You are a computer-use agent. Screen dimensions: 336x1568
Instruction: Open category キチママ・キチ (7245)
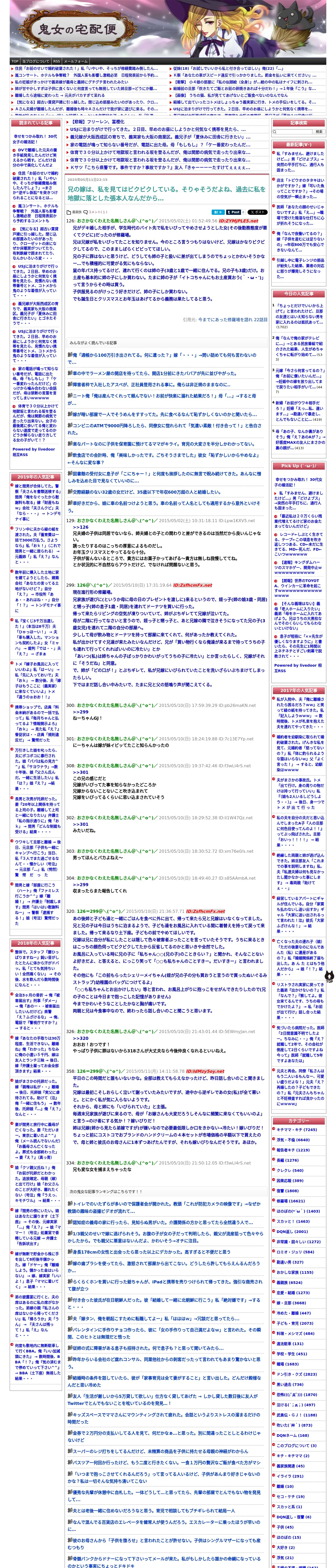coord(297,1130)
